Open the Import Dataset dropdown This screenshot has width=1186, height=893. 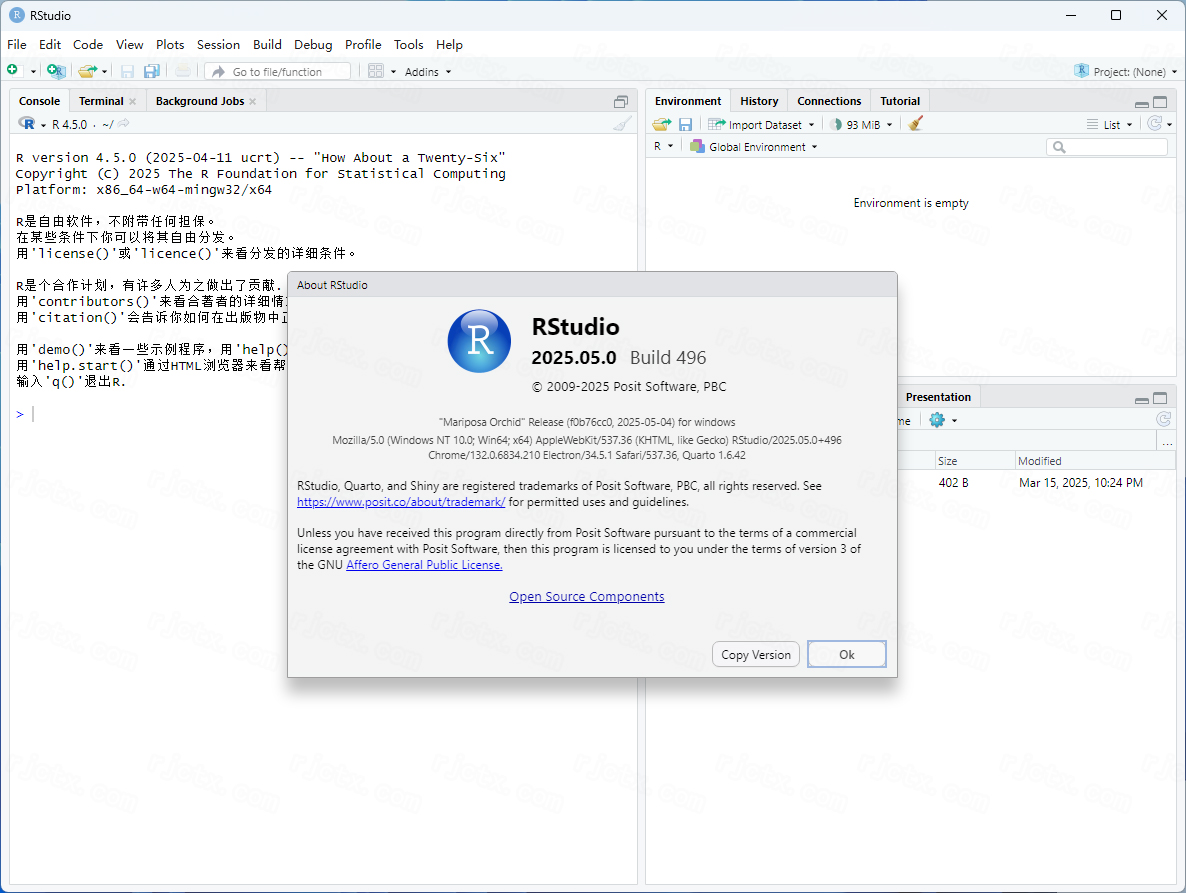click(761, 125)
